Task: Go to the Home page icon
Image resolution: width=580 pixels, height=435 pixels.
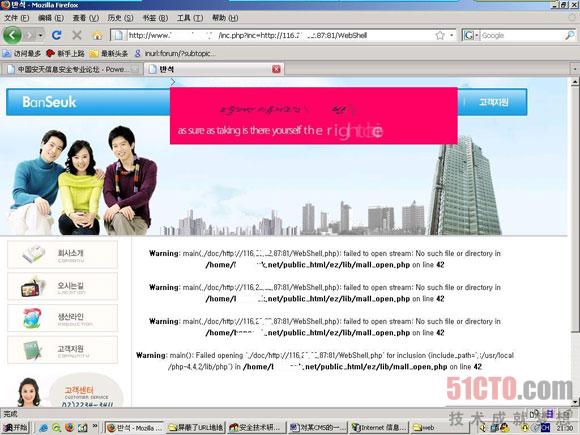Action: click(x=98, y=36)
